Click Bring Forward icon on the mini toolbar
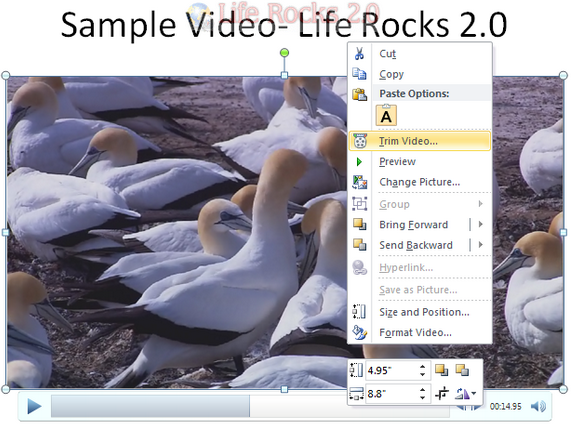571x430 pixels. tap(441, 370)
